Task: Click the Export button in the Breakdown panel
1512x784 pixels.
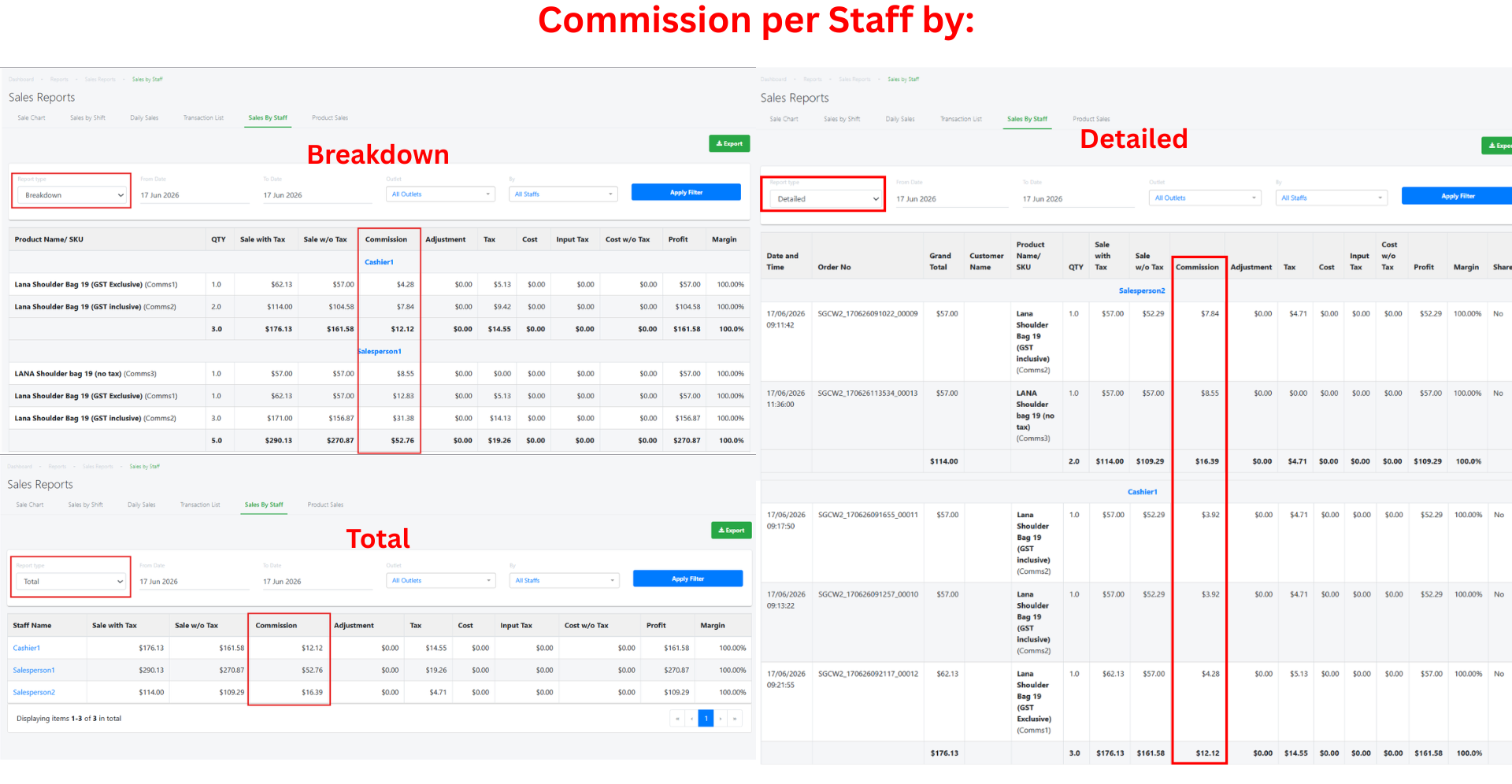Action: 729,143
